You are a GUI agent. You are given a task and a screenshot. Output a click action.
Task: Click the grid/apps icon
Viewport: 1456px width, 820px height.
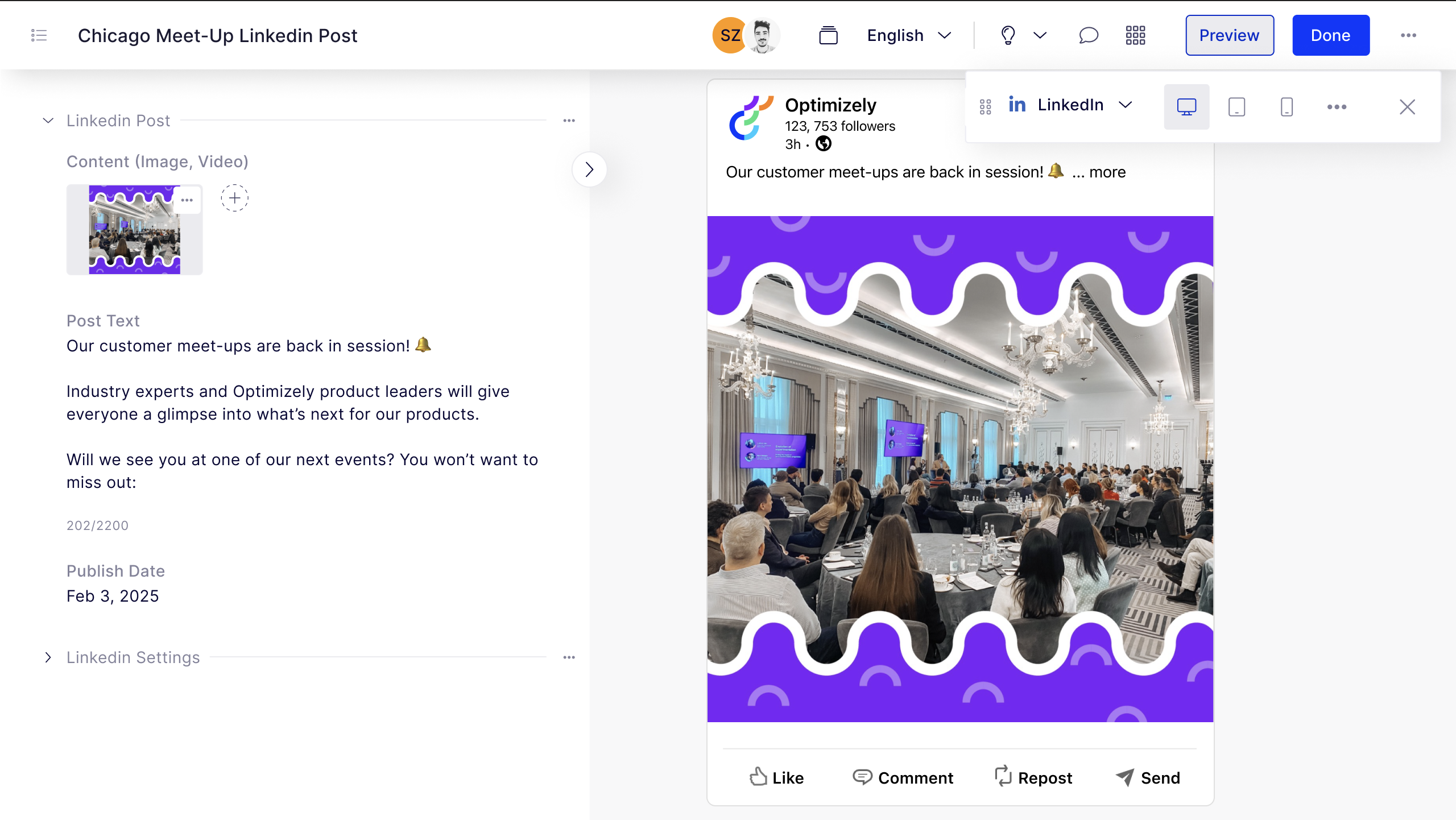point(1135,35)
